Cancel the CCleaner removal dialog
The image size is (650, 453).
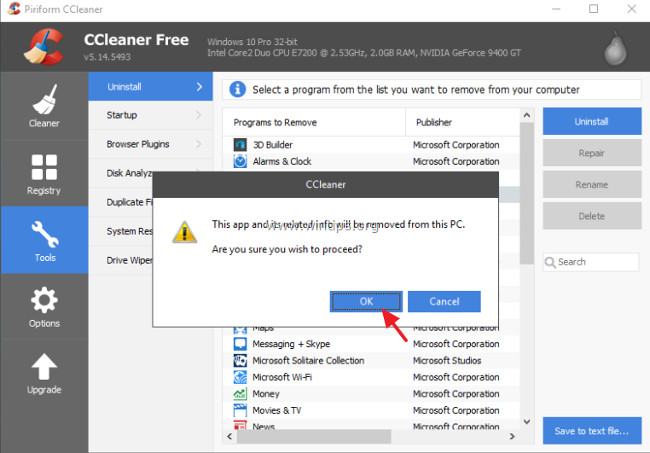pyautogui.click(x=444, y=301)
